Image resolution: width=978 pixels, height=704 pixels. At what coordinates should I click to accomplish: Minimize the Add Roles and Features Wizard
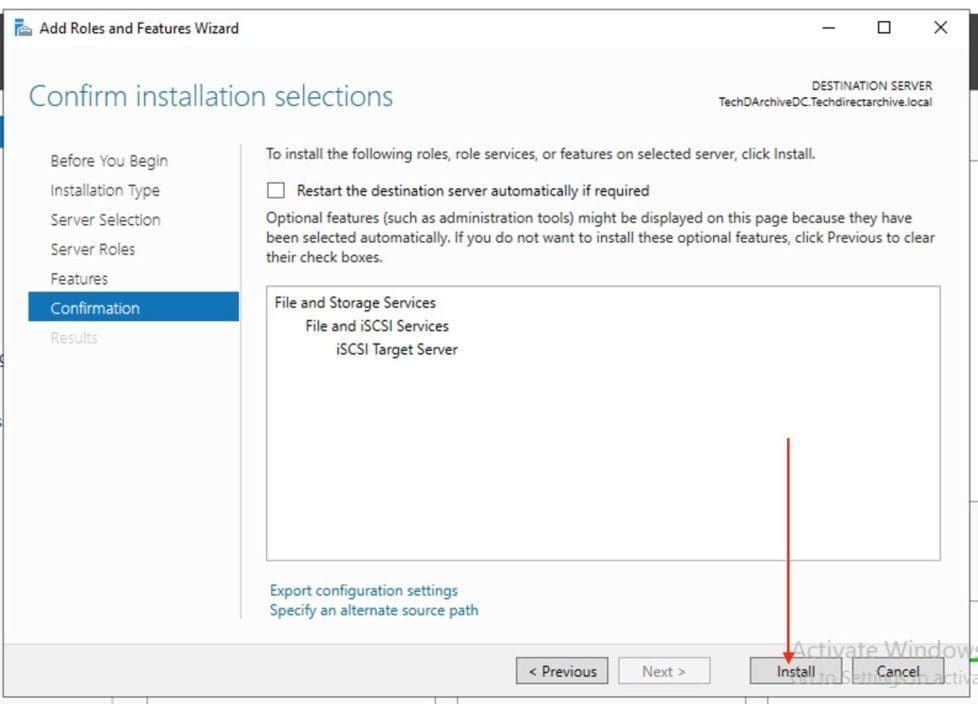[828, 28]
